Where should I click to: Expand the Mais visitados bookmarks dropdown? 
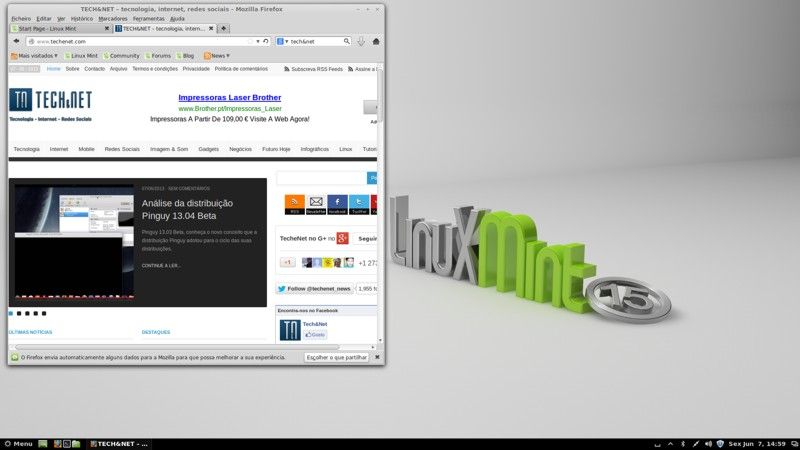tap(34, 56)
